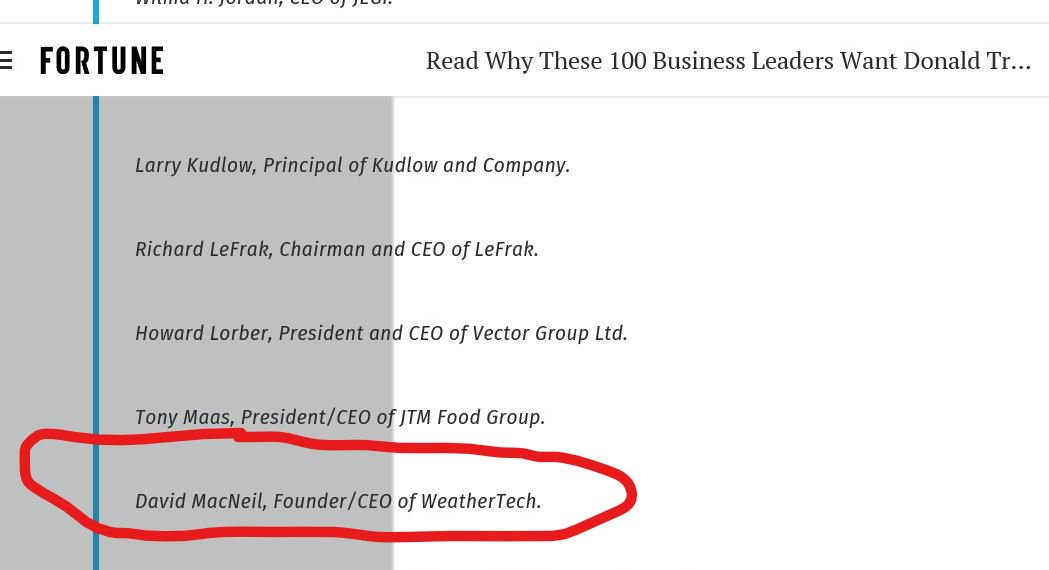Image resolution: width=1049 pixels, height=570 pixels.
Task: Select the Larry Kudlow line
Action: (x=353, y=165)
